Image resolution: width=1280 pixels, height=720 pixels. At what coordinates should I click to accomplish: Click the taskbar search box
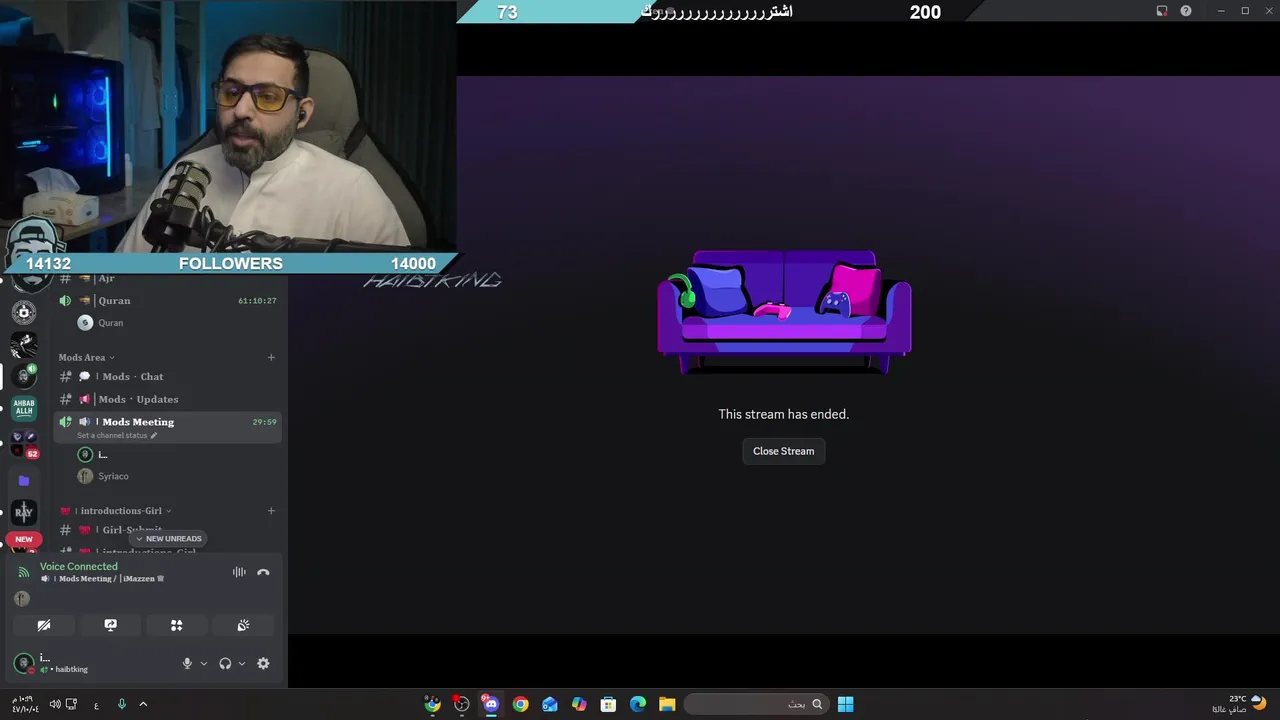click(756, 704)
